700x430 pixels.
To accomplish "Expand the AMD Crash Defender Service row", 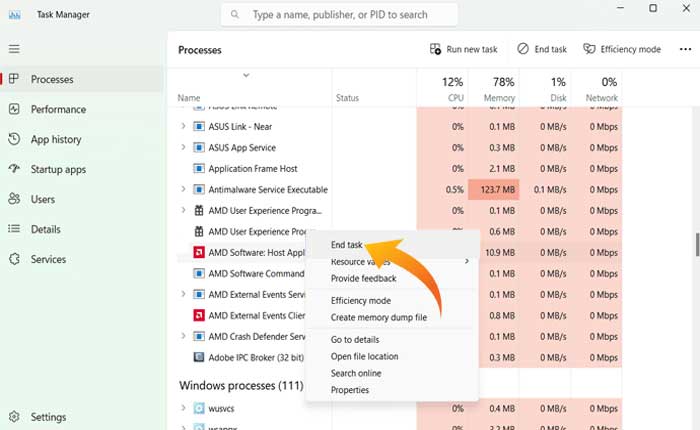I will click(183, 336).
